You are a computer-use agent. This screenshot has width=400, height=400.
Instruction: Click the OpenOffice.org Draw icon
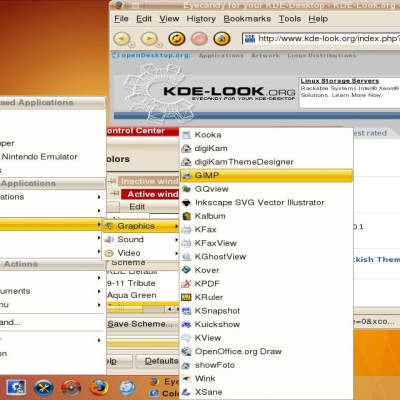[x=186, y=351]
